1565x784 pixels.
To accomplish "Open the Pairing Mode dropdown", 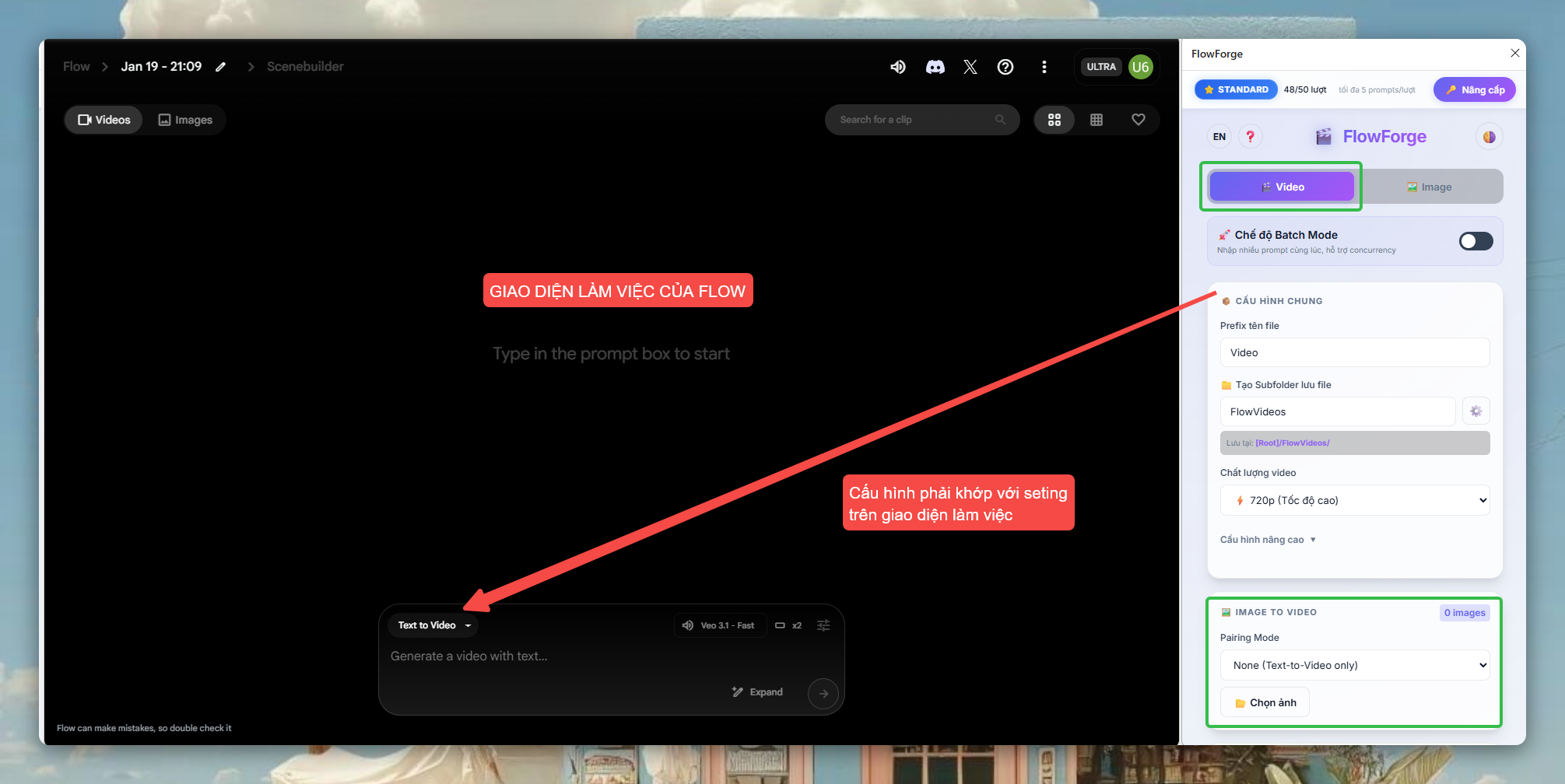I will [x=1354, y=665].
